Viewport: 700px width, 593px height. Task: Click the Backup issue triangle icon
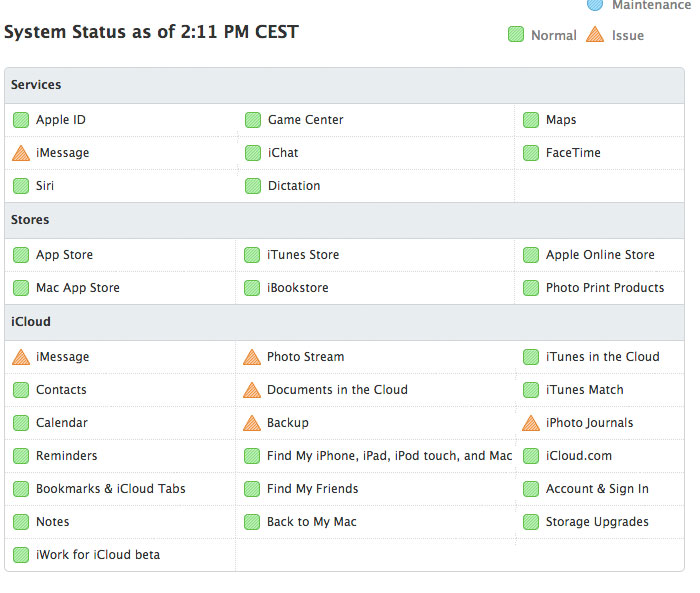[252, 423]
